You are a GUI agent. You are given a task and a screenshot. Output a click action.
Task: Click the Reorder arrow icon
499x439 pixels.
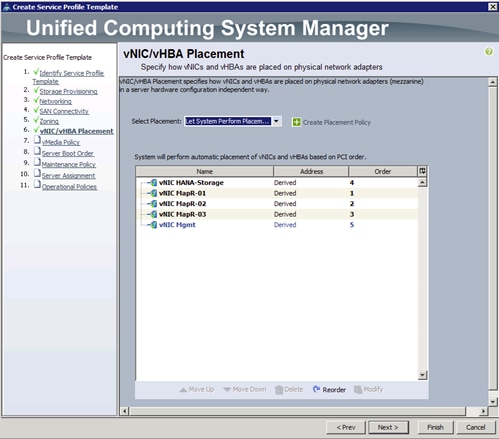tap(316, 389)
